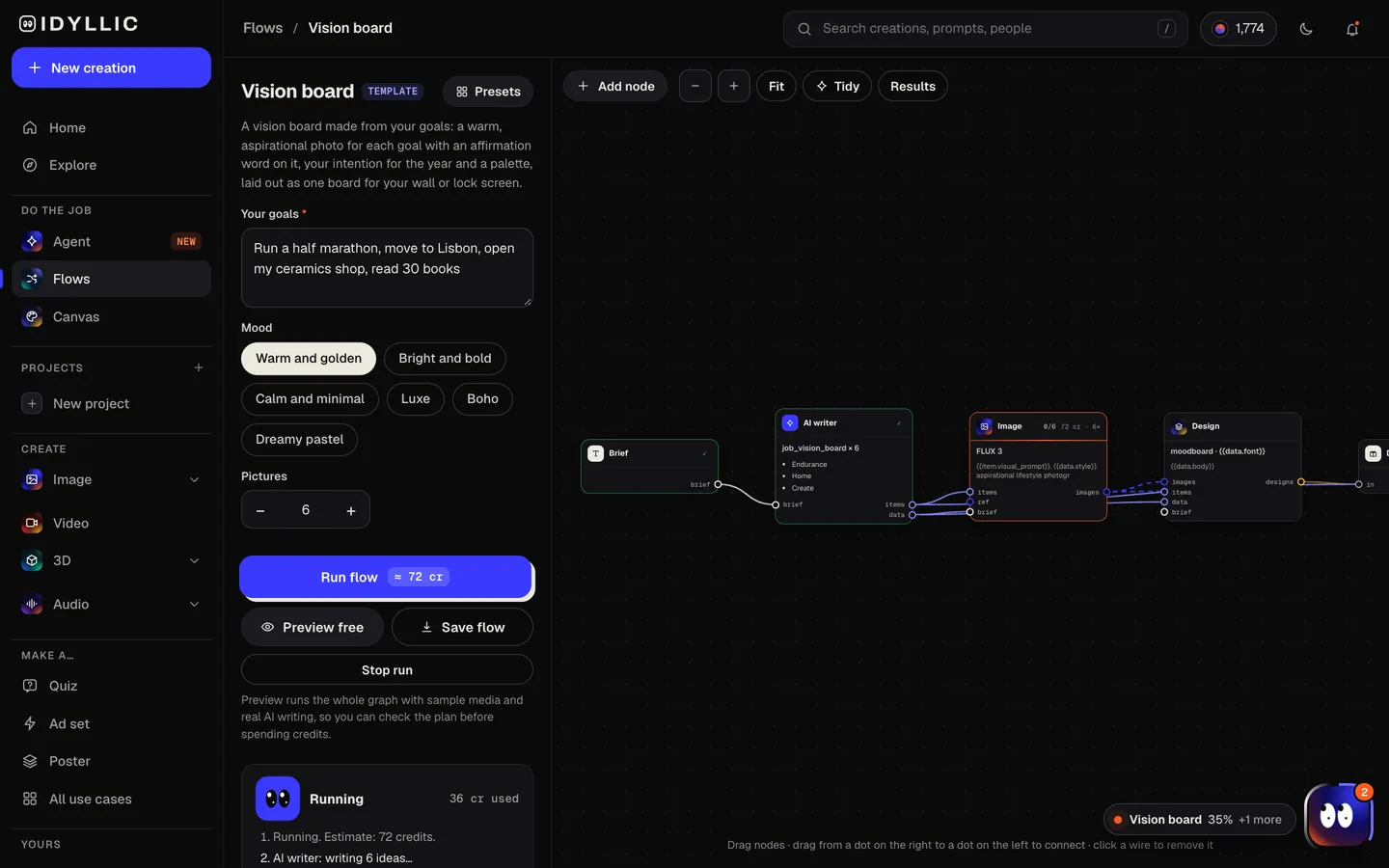Choose the Warm and golden mood
Image resolution: width=1389 pixels, height=868 pixels.
point(309,358)
